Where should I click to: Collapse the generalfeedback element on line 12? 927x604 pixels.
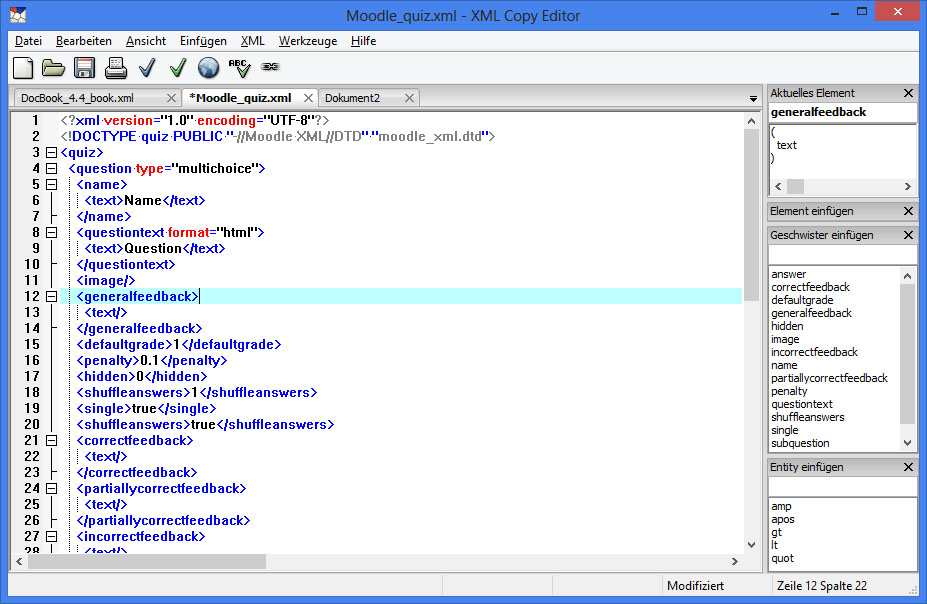tap(51, 296)
